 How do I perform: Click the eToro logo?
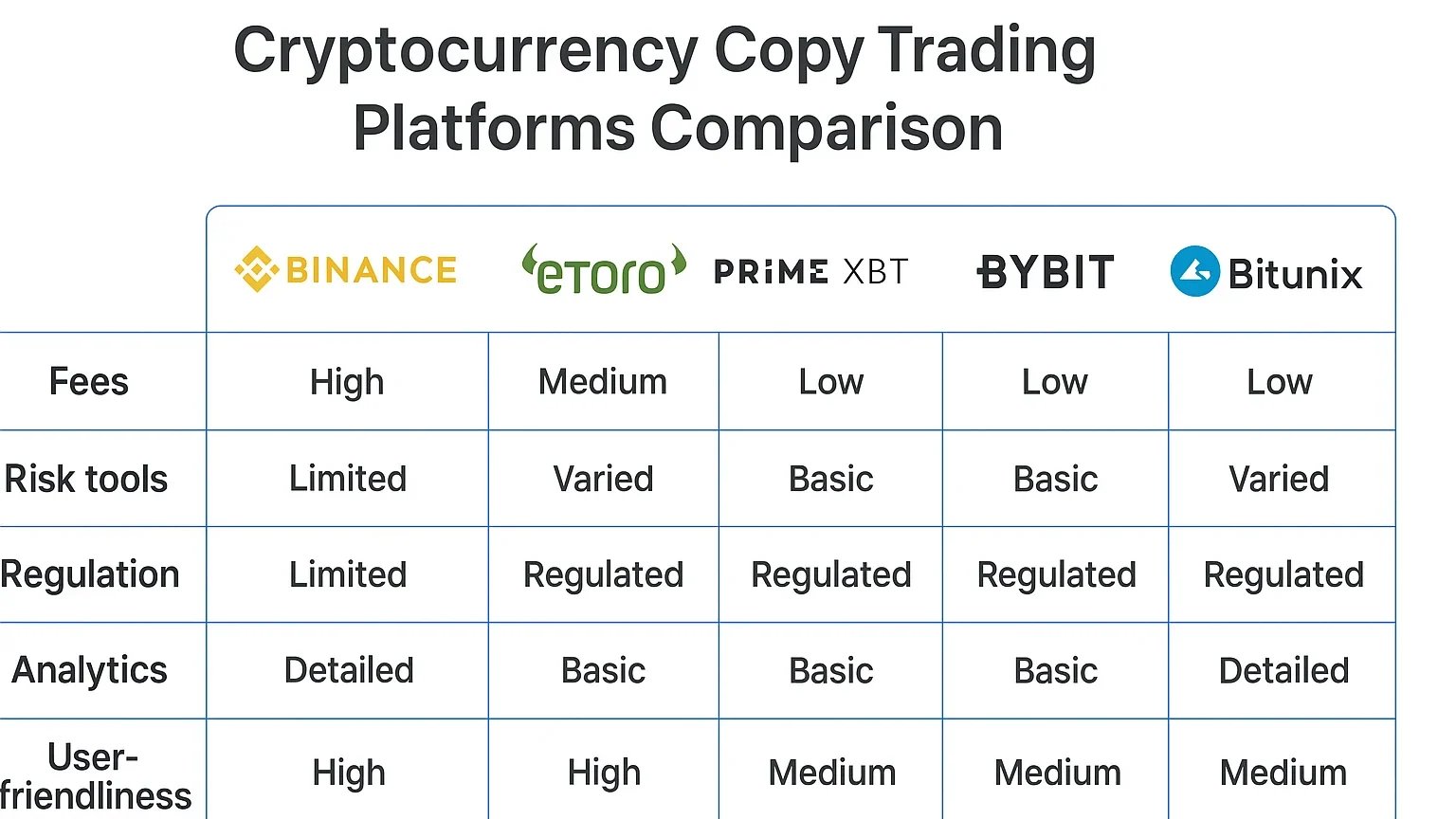(604, 270)
